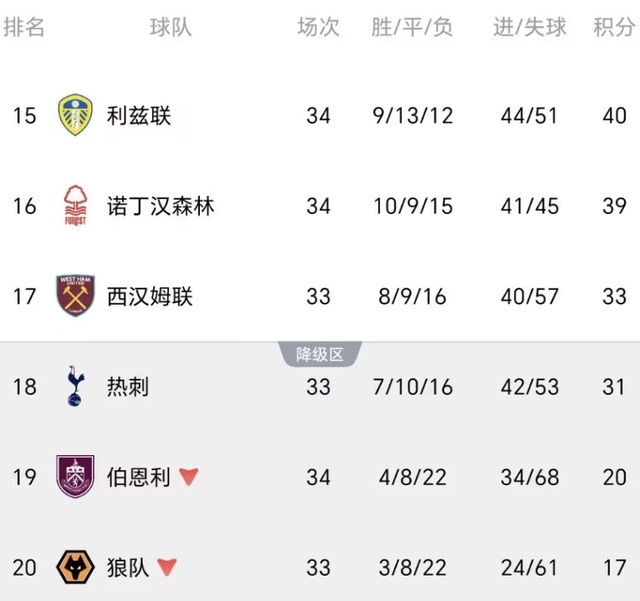Click the 场次 column header
The height and width of the screenshot is (601, 640).
tap(318, 27)
